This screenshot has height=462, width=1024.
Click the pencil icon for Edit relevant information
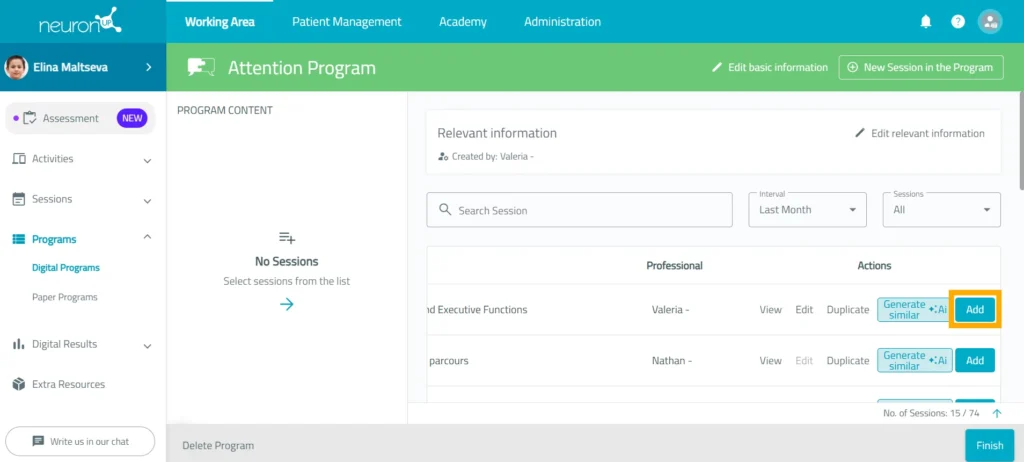[860, 133]
